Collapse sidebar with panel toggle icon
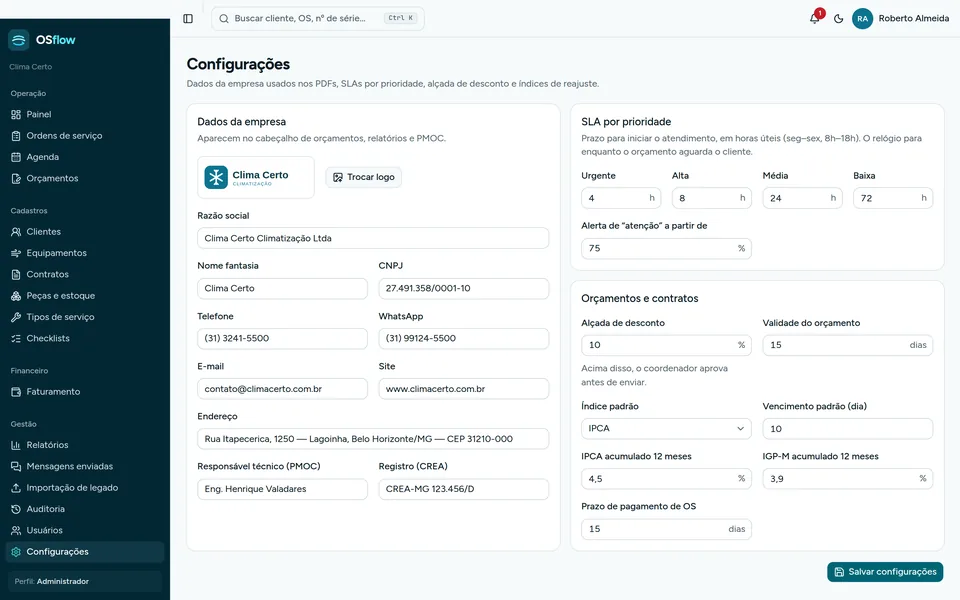The image size is (960, 600). tap(188, 18)
